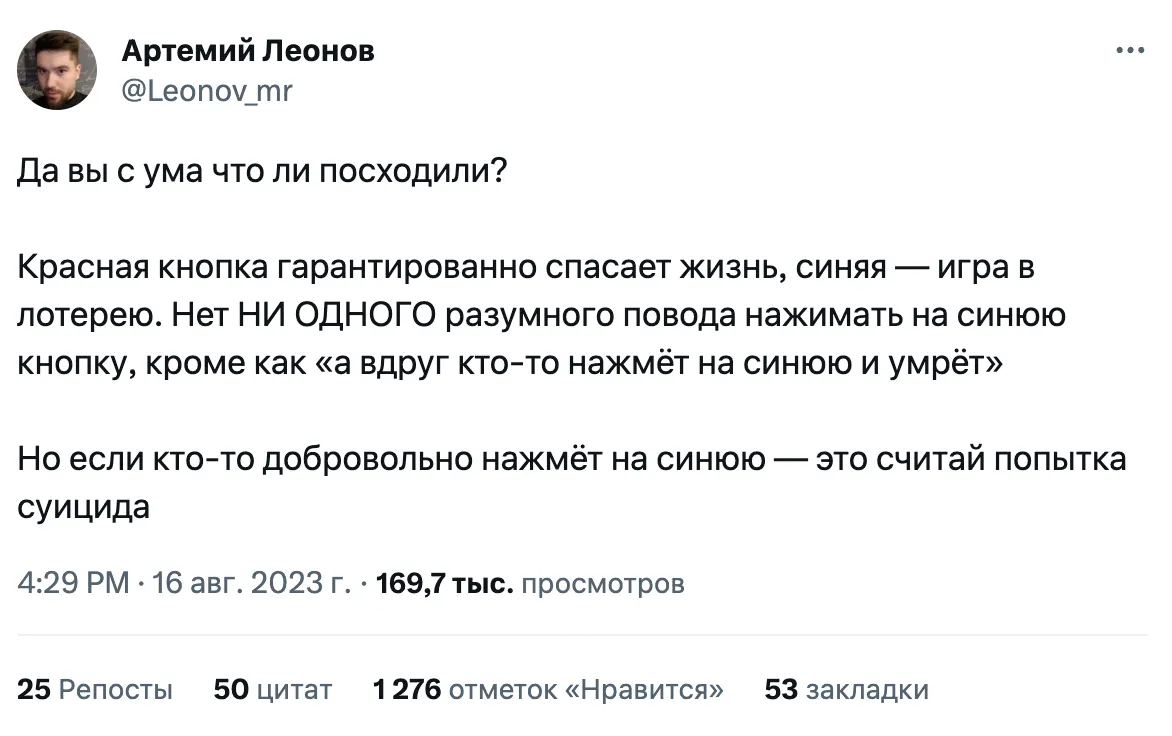The image size is (1172, 736).
Task: Click Артемий Леонов's profile avatar
Action: coord(57,69)
